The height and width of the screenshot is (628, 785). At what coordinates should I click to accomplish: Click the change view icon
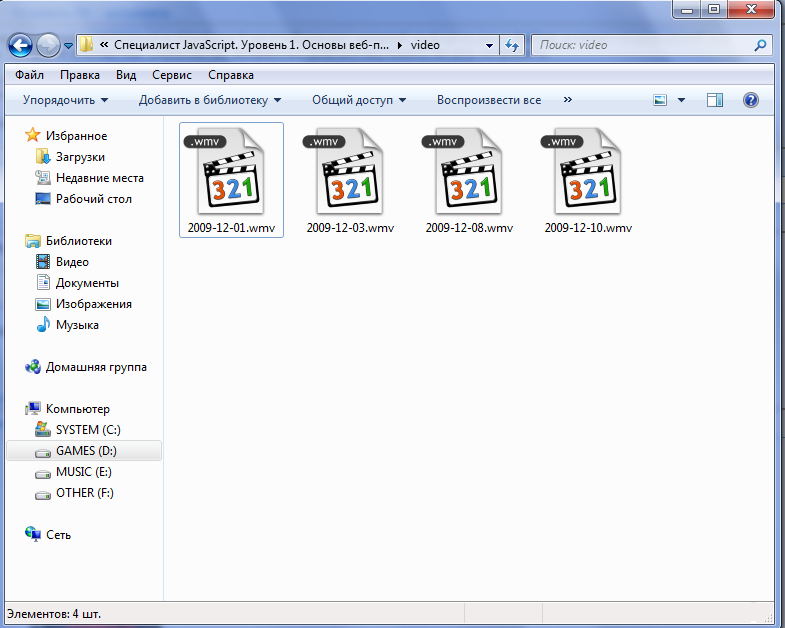tap(660, 100)
